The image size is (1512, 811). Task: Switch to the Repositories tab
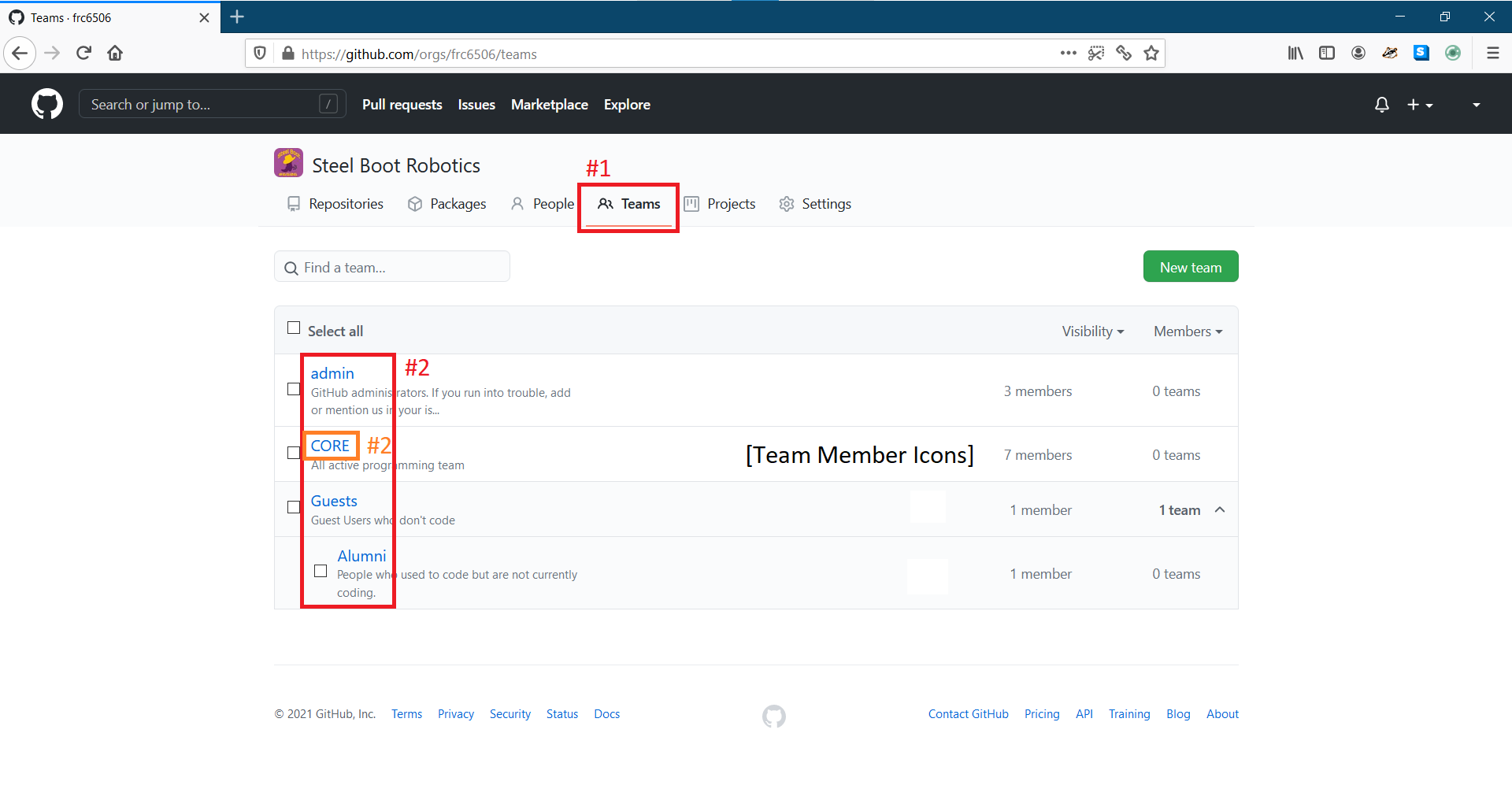pos(335,204)
